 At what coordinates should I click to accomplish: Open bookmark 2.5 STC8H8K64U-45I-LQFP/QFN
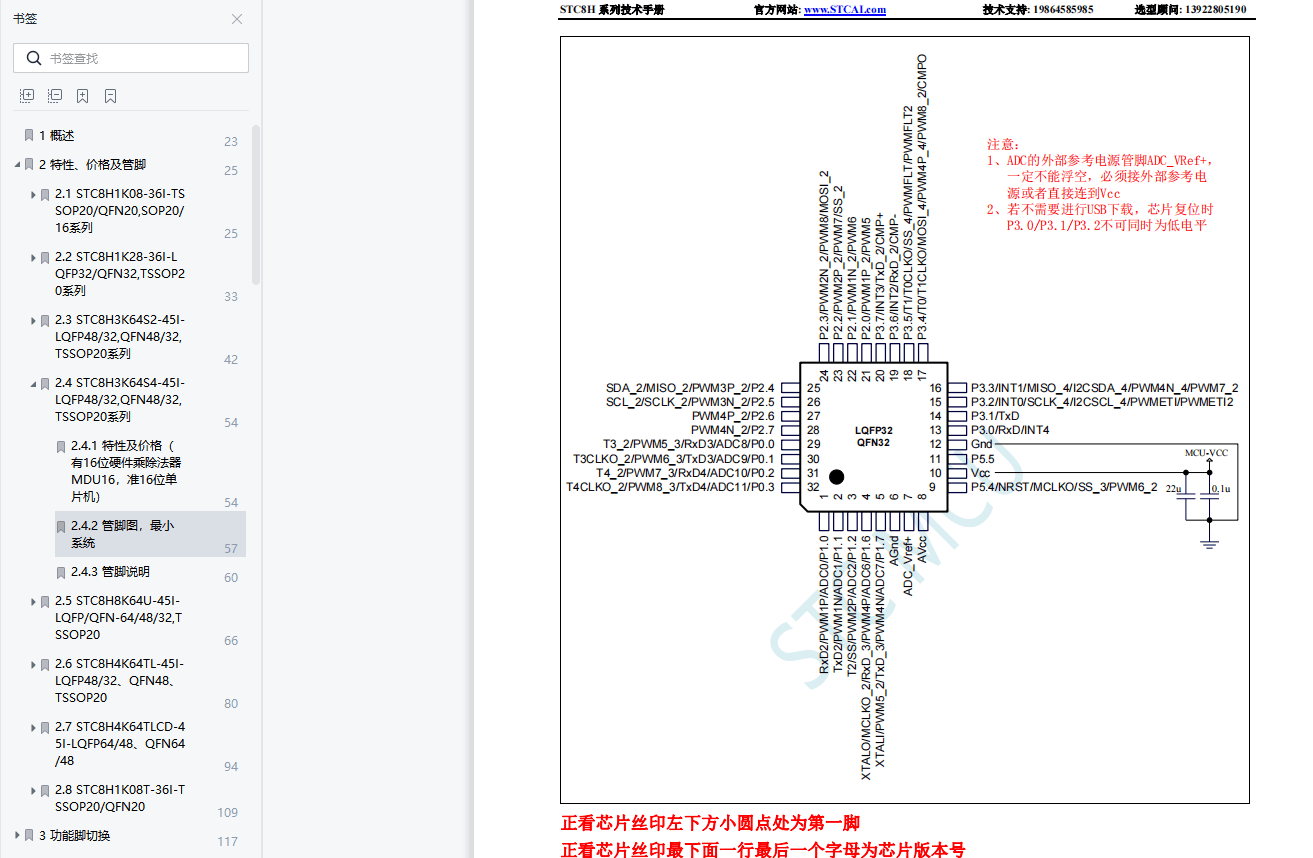pyautogui.click(x=118, y=617)
